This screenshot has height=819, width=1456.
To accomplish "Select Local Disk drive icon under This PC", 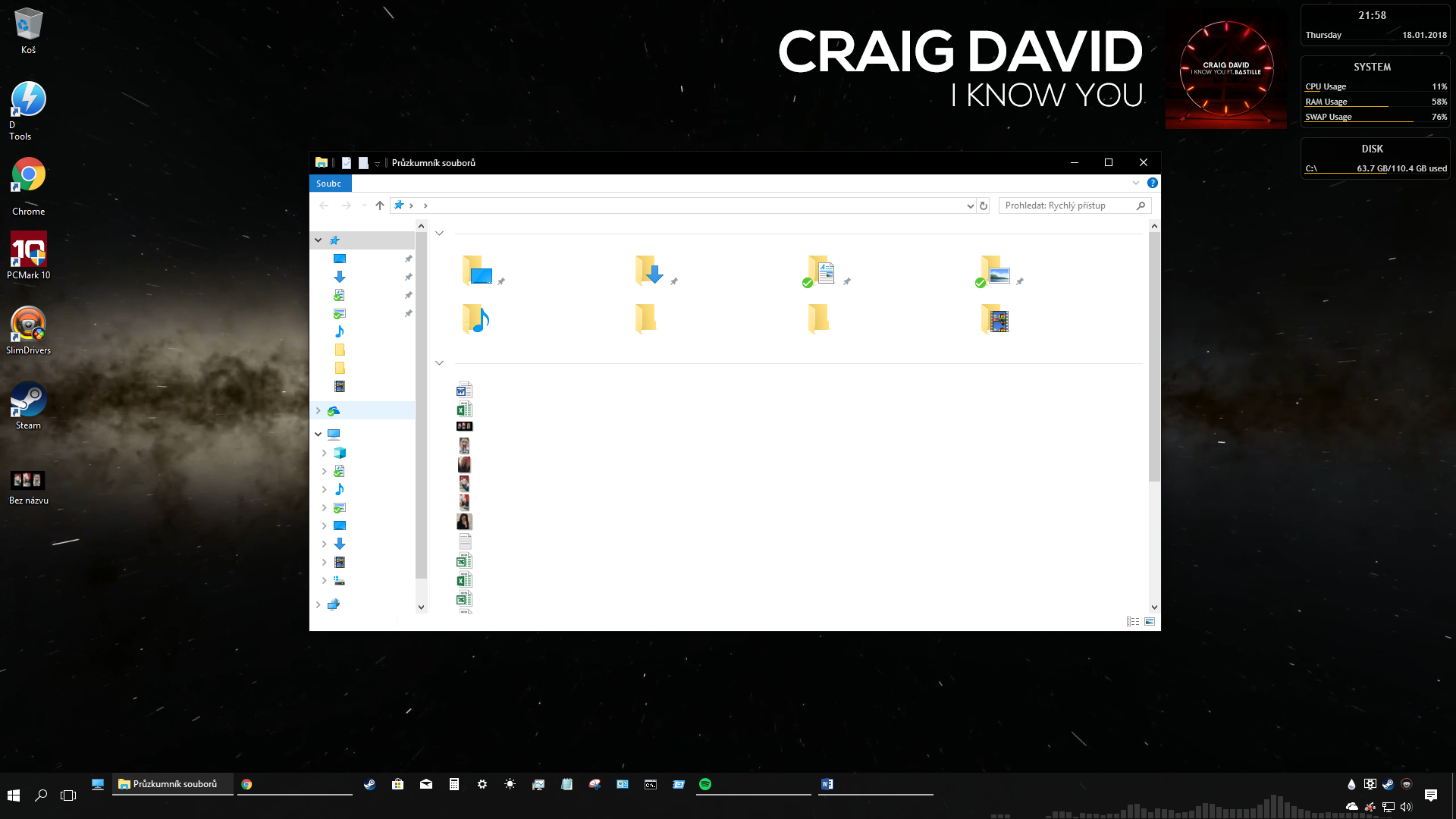I will 340,580.
